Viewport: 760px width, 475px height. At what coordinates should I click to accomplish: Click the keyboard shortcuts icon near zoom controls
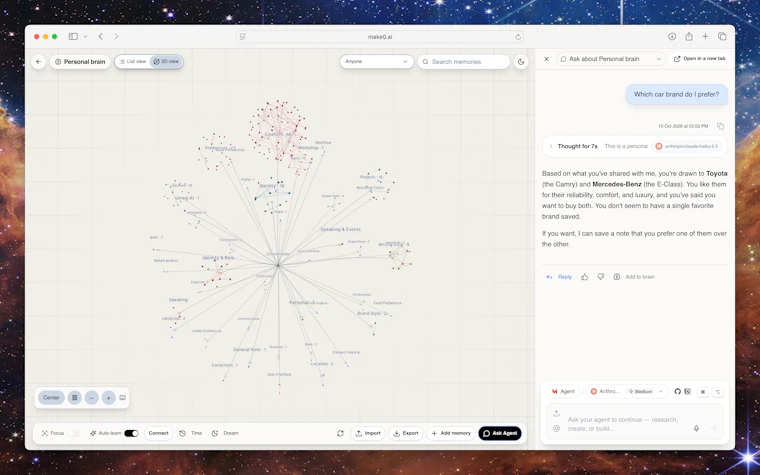(123, 397)
